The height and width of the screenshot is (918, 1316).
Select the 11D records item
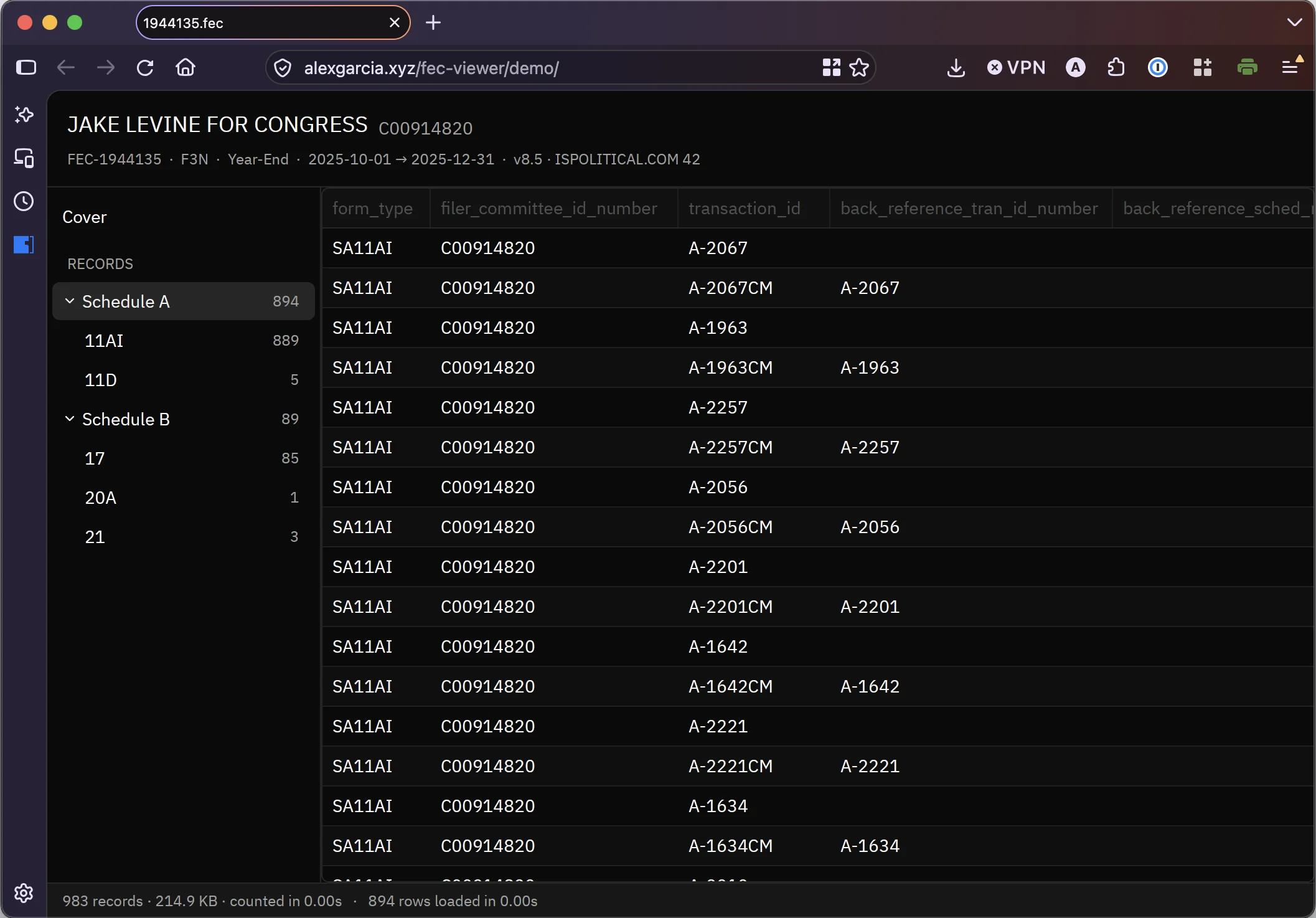pos(184,380)
